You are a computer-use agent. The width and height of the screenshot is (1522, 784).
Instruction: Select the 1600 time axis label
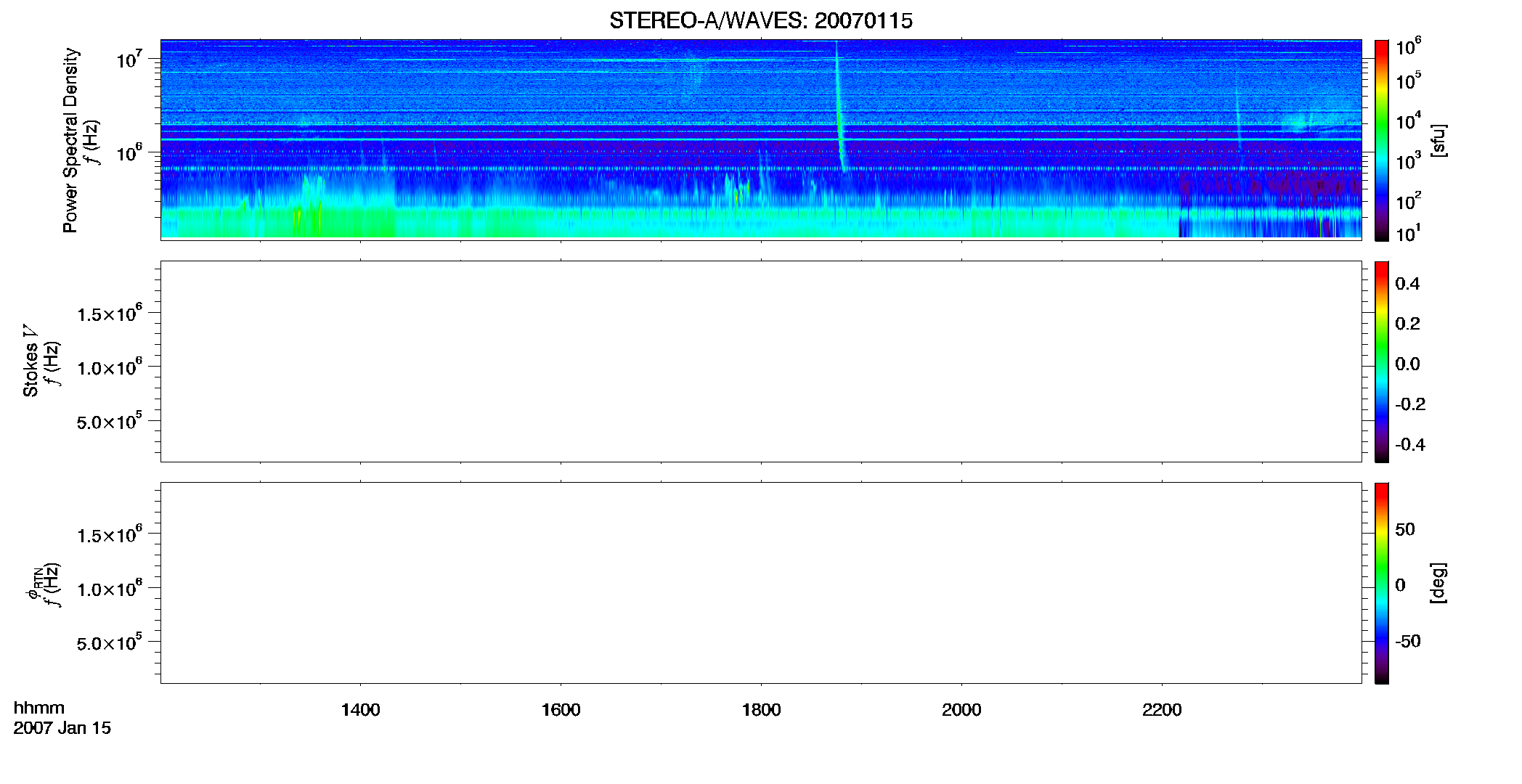pyautogui.click(x=561, y=710)
